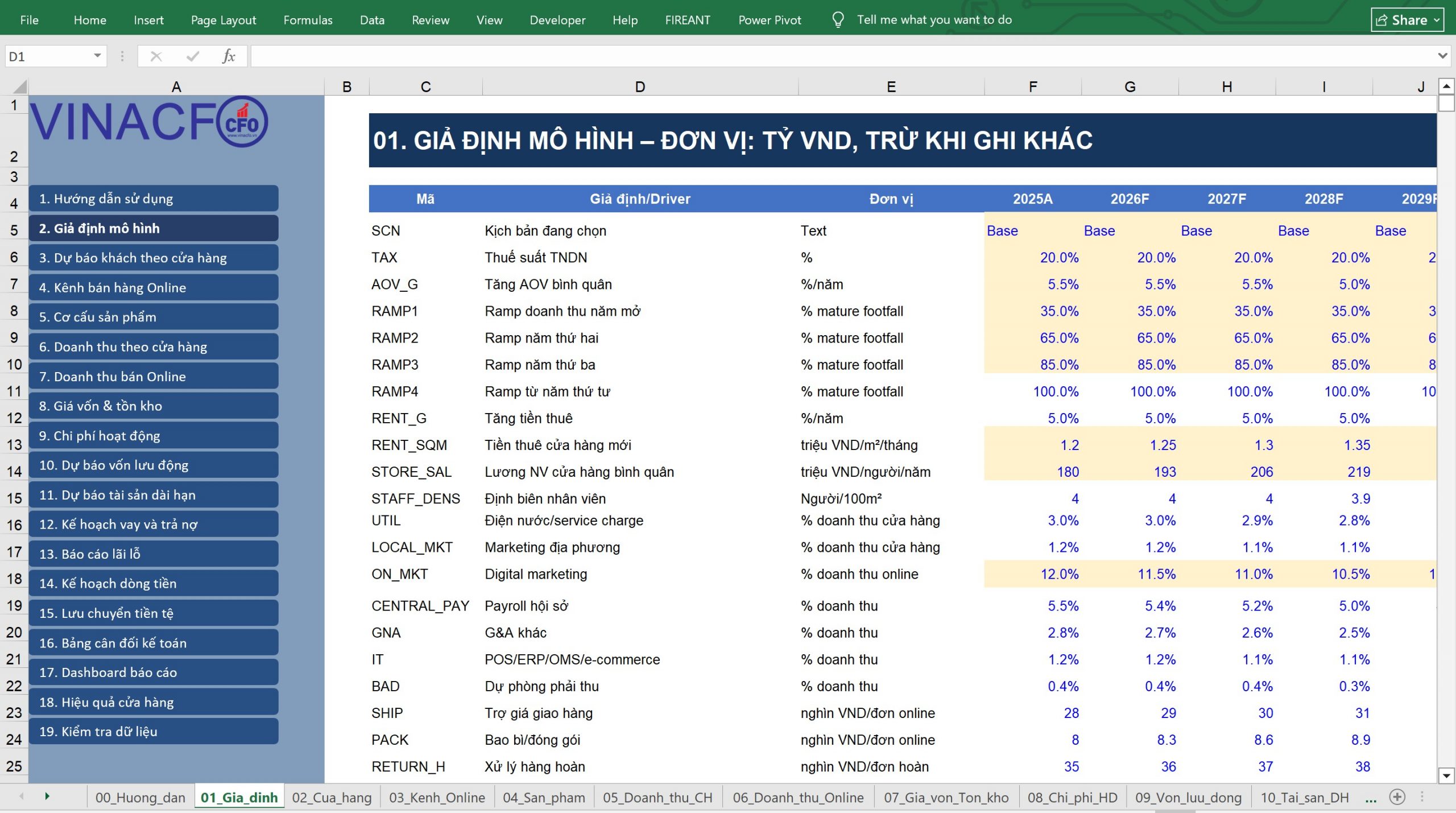
Task: Open 15. Lưu chuyển tiền tệ button
Action: click(x=154, y=613)
